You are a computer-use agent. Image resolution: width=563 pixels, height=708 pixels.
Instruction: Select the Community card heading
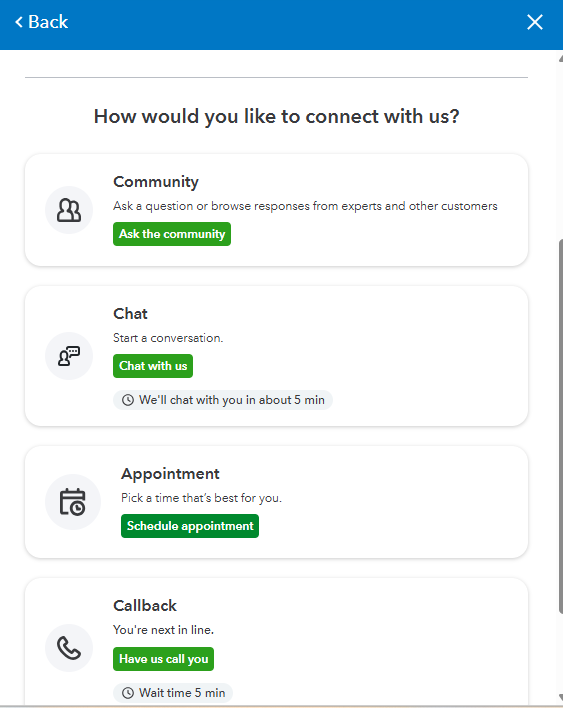(x=156, y=182)
